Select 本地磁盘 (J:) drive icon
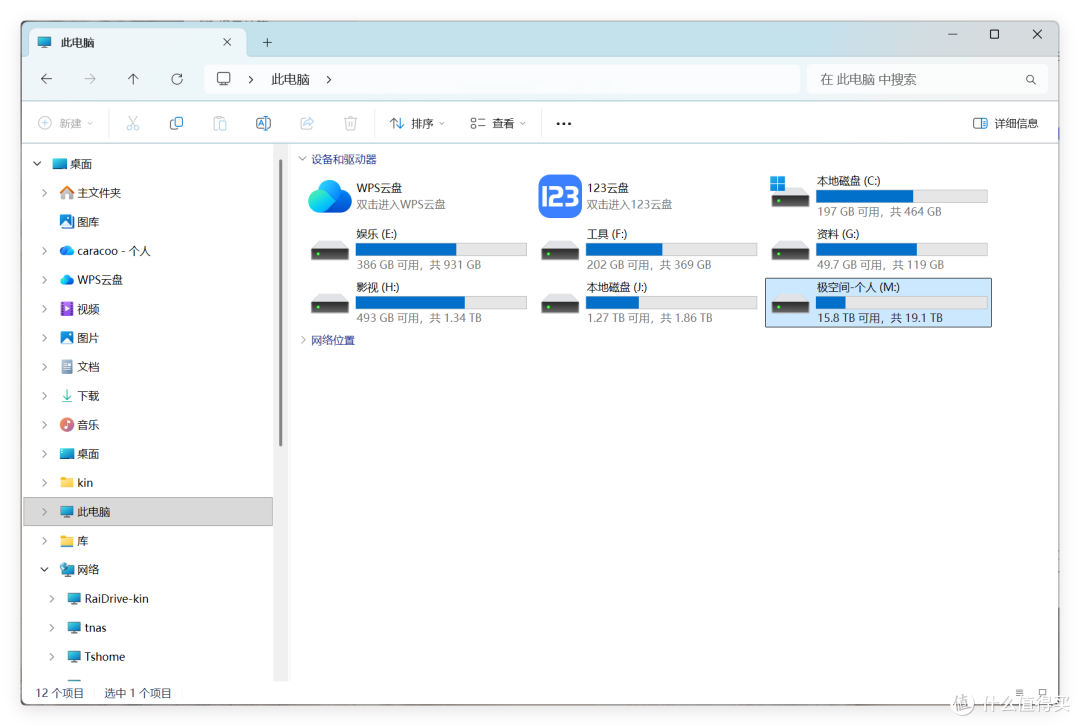The width and height of the screenshot is (1080, 726). click(x=560, y=303)
